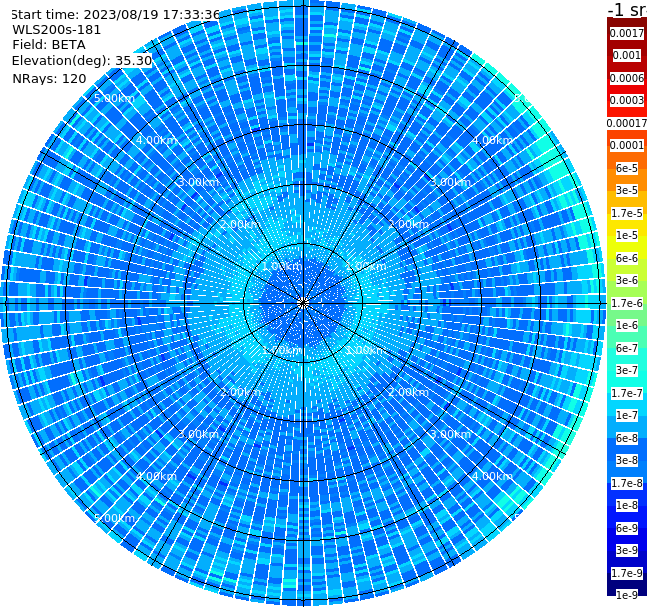The height and width of the screenshot is (607, 647).
Task: Click the 1e-7 colorbar label
Action: click(627, 415)
